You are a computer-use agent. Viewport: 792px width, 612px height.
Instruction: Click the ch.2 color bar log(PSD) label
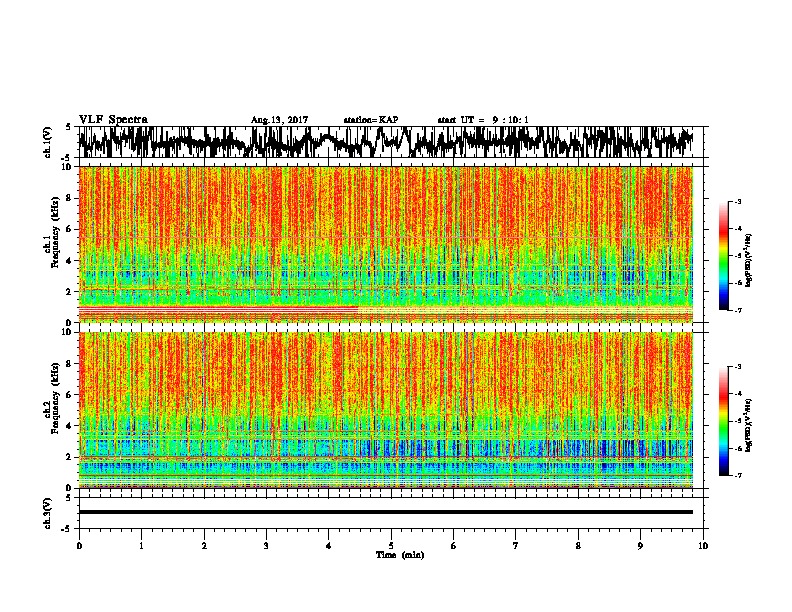click(748, 426)
